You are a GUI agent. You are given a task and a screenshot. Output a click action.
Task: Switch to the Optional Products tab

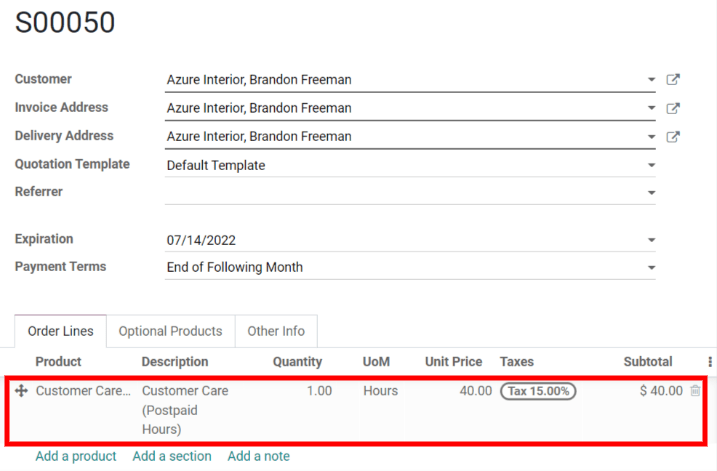pyautogui.click(x=170, y=331)
